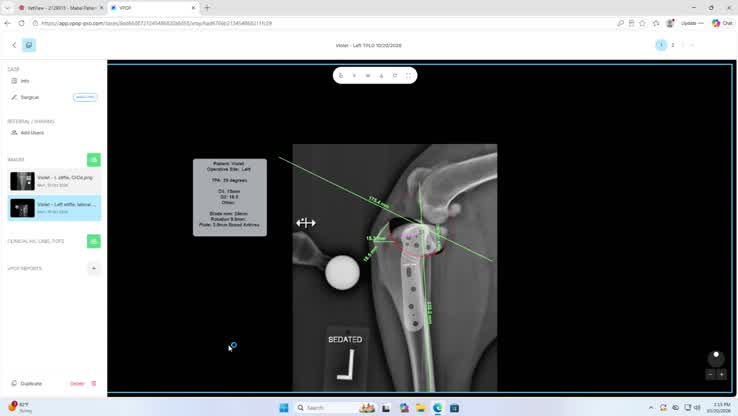Viewport: 738px width, 416px height.
Task: Select page 2 step indicator at top right
Action: [673, 45]
